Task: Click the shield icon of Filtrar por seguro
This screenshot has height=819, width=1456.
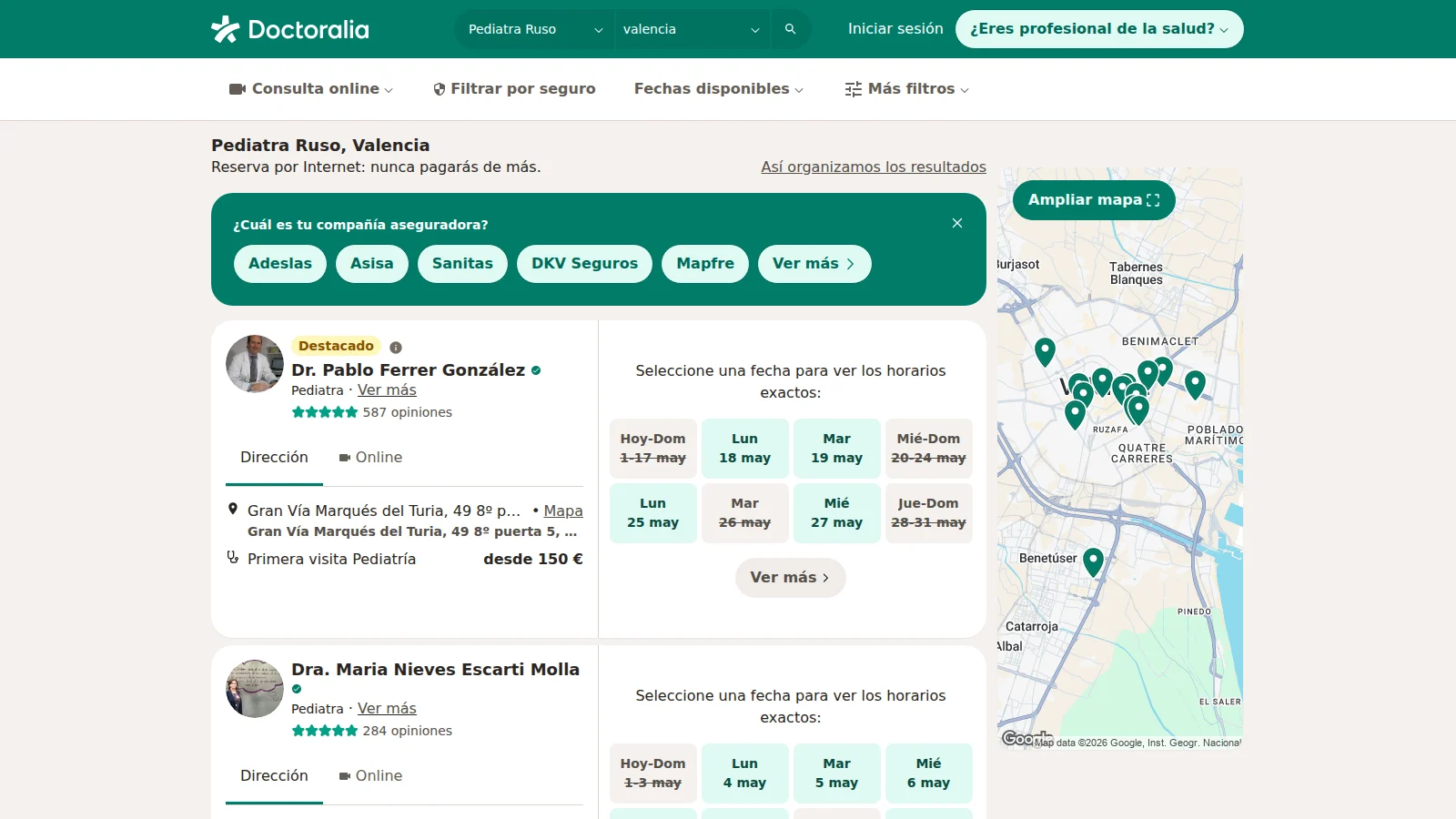Action: 440,89
